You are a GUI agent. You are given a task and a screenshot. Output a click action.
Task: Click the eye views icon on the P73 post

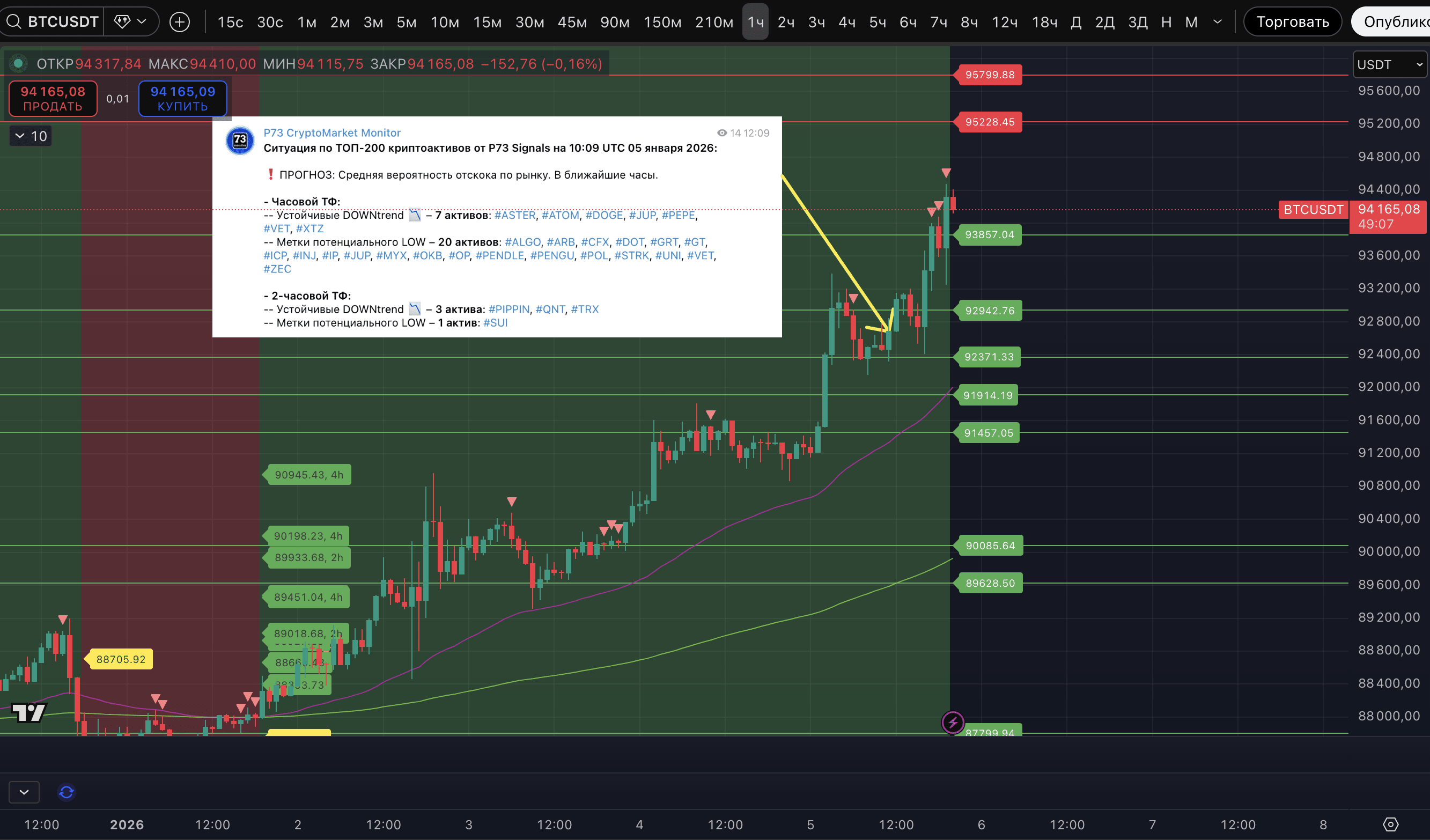pos(721,134)
